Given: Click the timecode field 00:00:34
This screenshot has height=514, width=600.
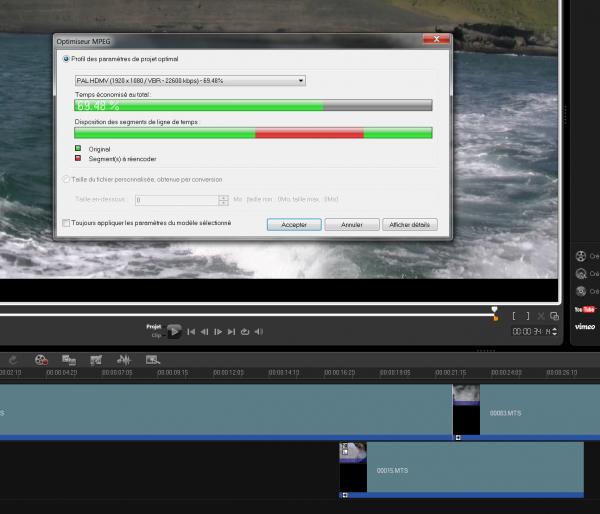Looking at the screenshot, I should pyautogui.click(x=530, y=331).
